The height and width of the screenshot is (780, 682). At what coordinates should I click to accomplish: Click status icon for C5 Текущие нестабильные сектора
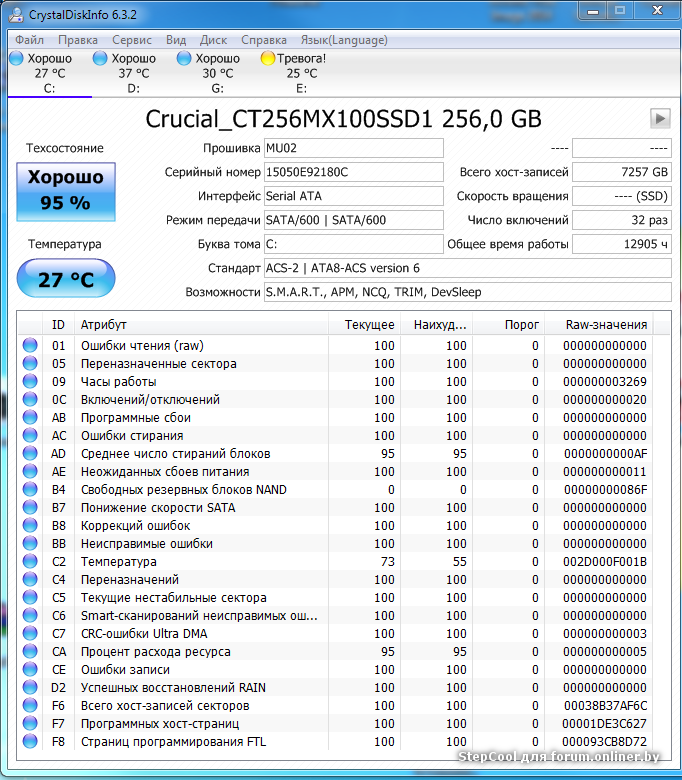pos(30,597)
